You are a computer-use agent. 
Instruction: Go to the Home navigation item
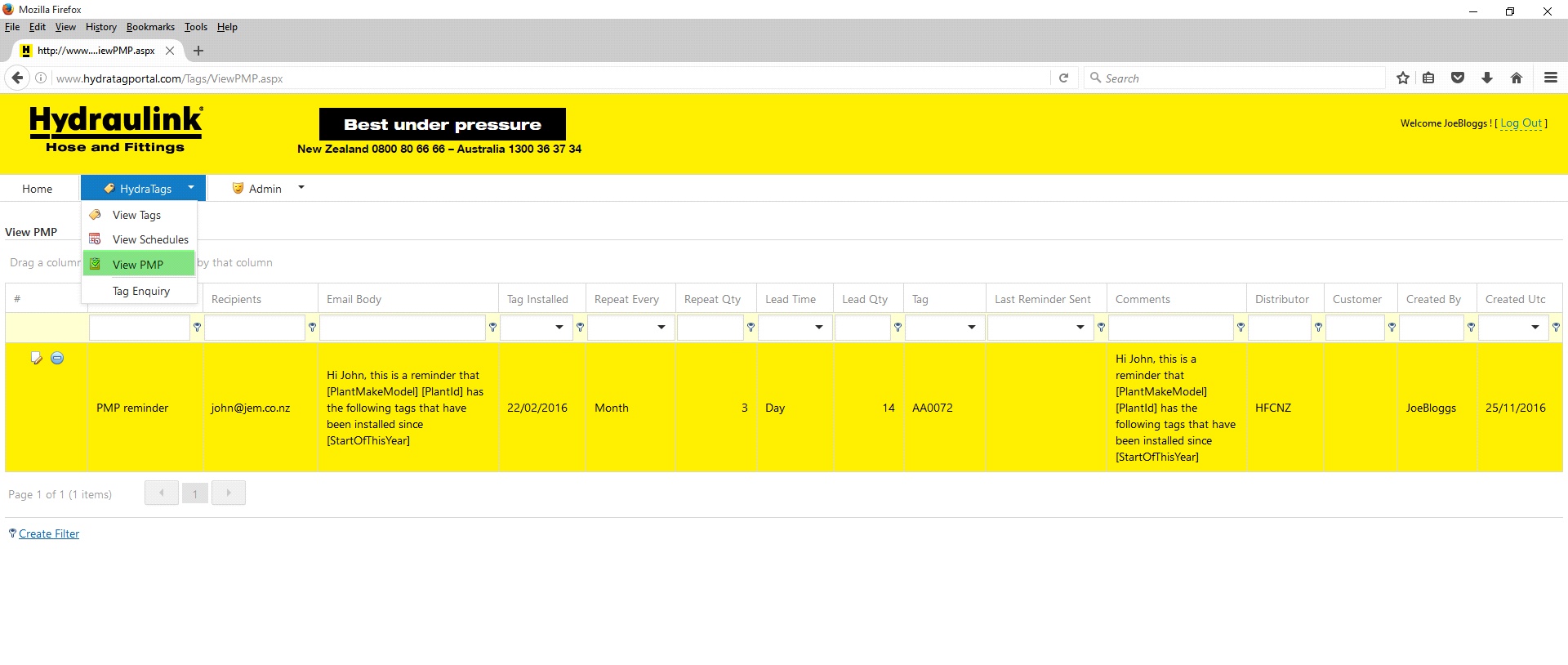(x=38, y=189)
